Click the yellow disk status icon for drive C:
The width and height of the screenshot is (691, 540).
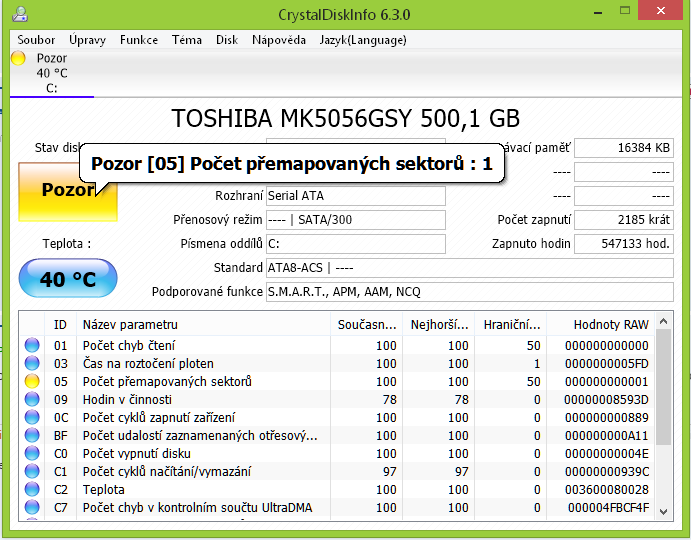18,59
